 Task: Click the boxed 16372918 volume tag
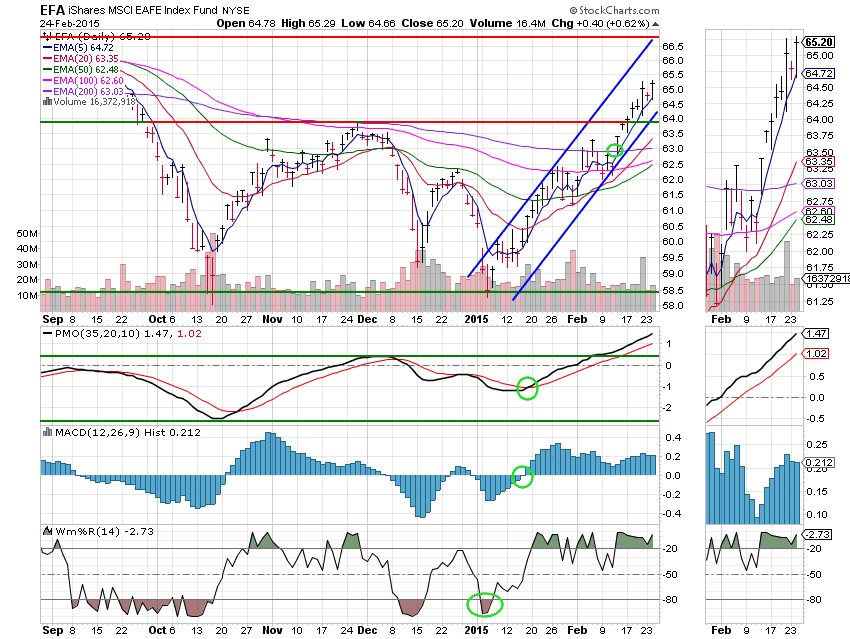coord(826,278)
